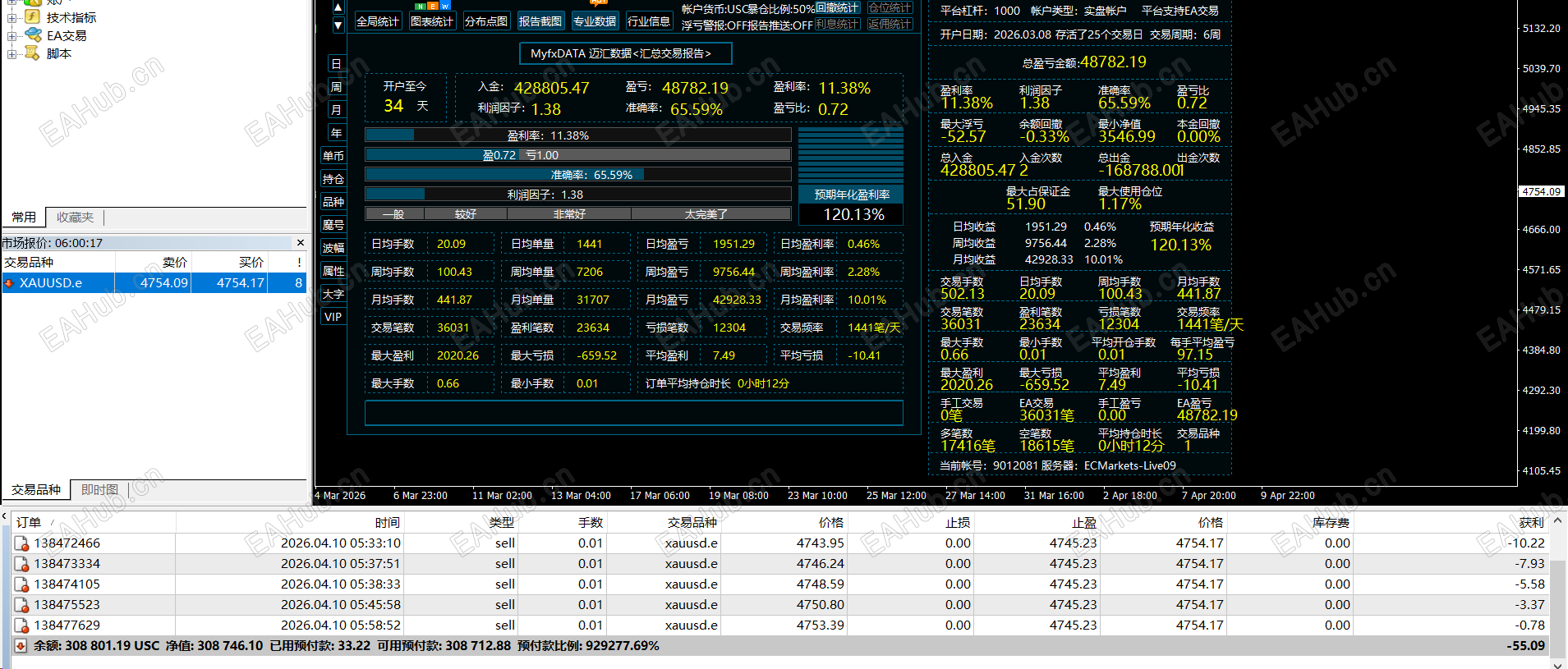Close the 市场报价 Market Watch panel
The image size is (1568, 669).
click(x=301, y=243)
